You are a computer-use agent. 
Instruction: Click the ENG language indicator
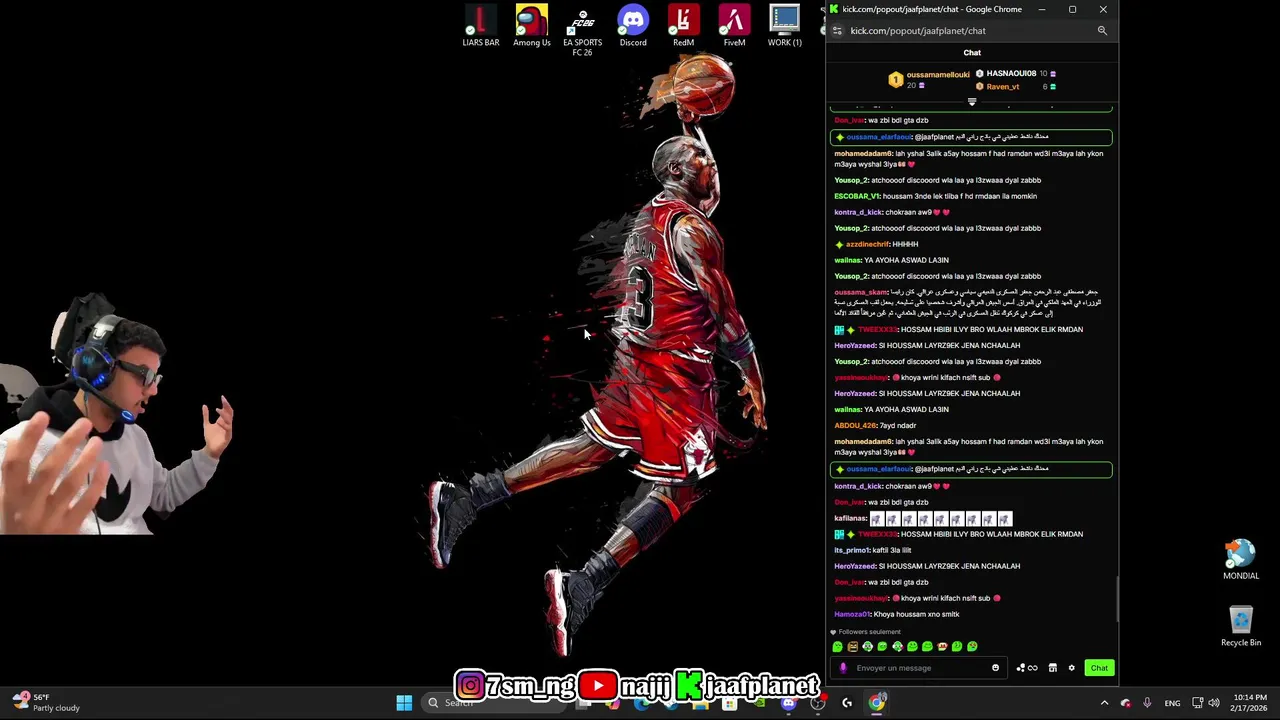1172,703
